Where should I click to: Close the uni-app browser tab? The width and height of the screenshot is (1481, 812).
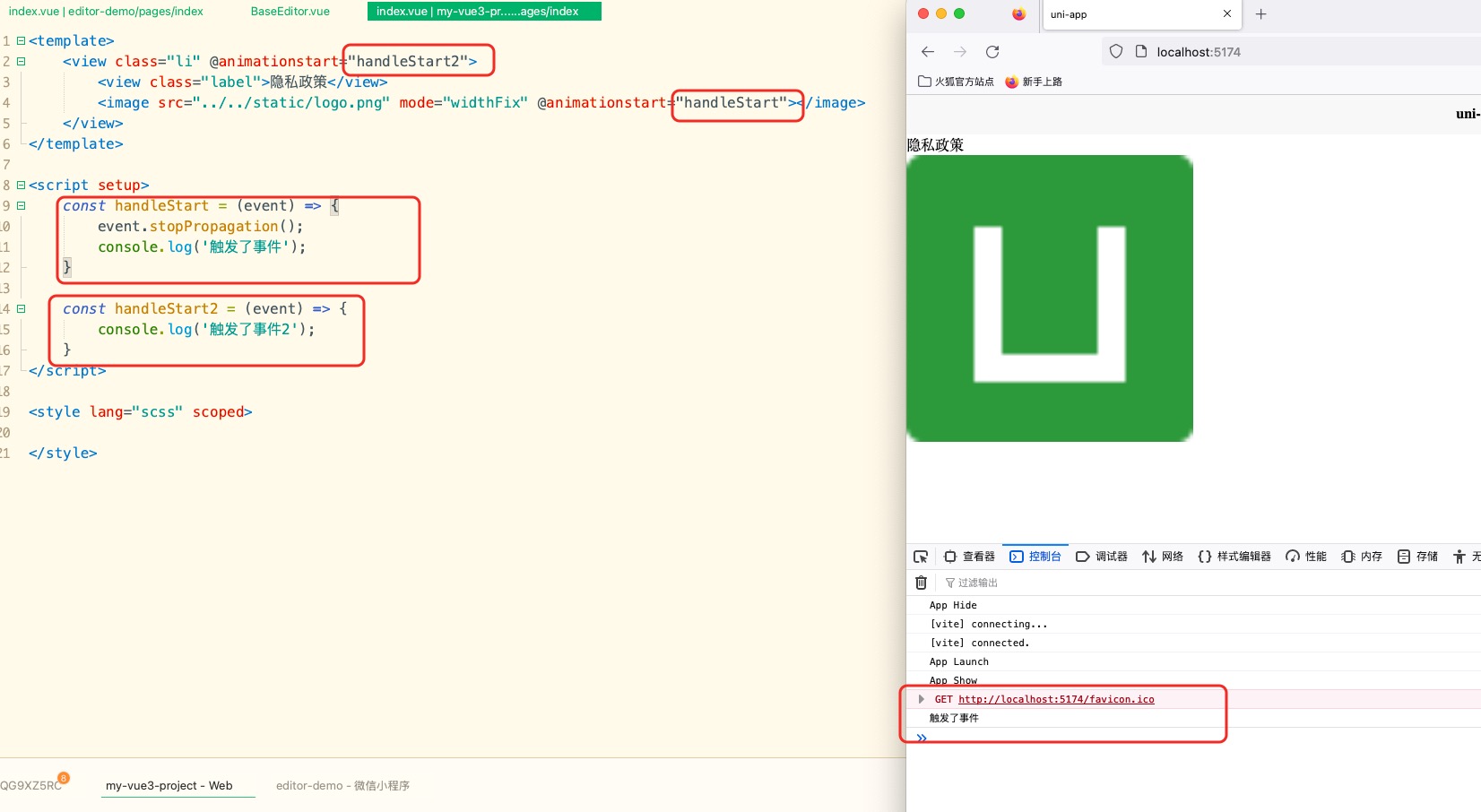(x=1227, y=14)
